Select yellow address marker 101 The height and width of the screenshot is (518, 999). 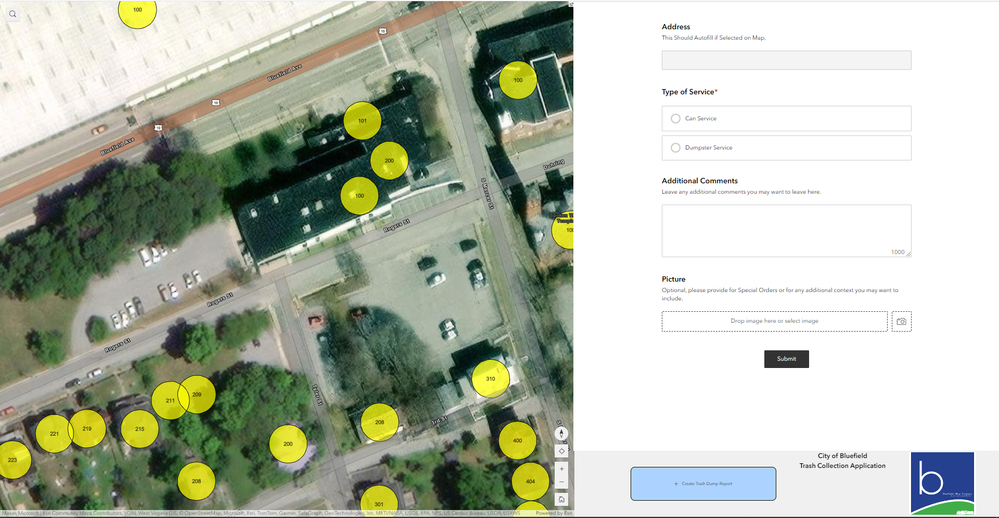coord(363,120)
